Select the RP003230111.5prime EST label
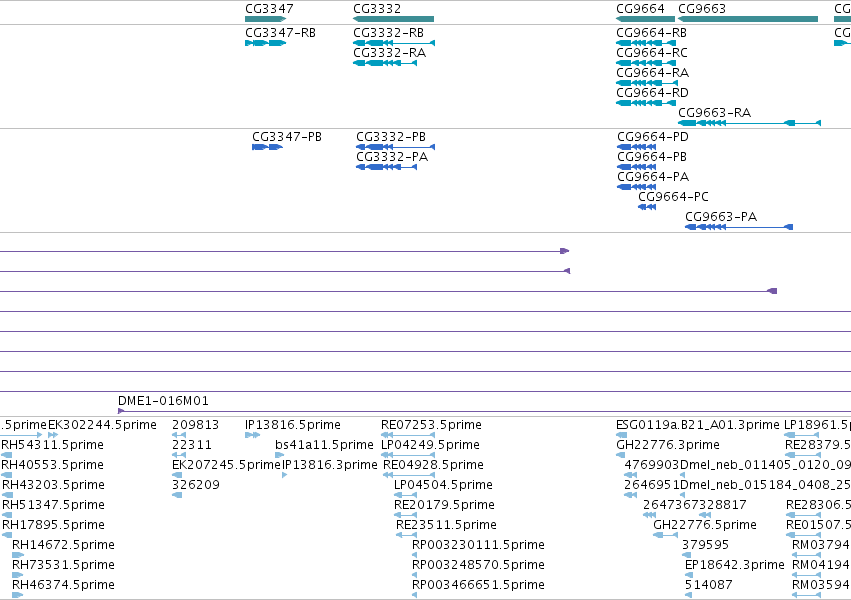 [478, 545]
